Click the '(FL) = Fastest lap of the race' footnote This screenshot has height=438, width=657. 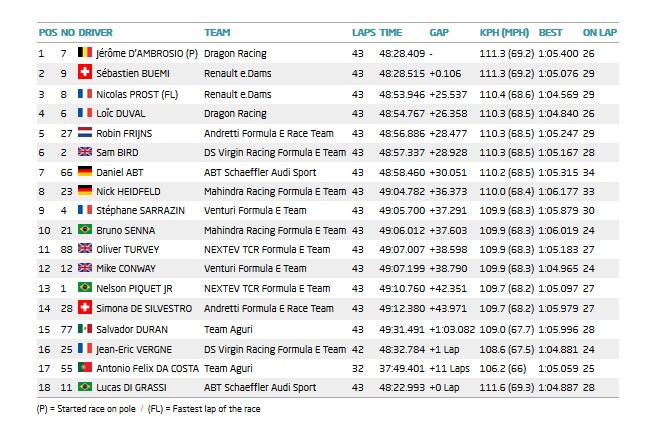(204, 409)
